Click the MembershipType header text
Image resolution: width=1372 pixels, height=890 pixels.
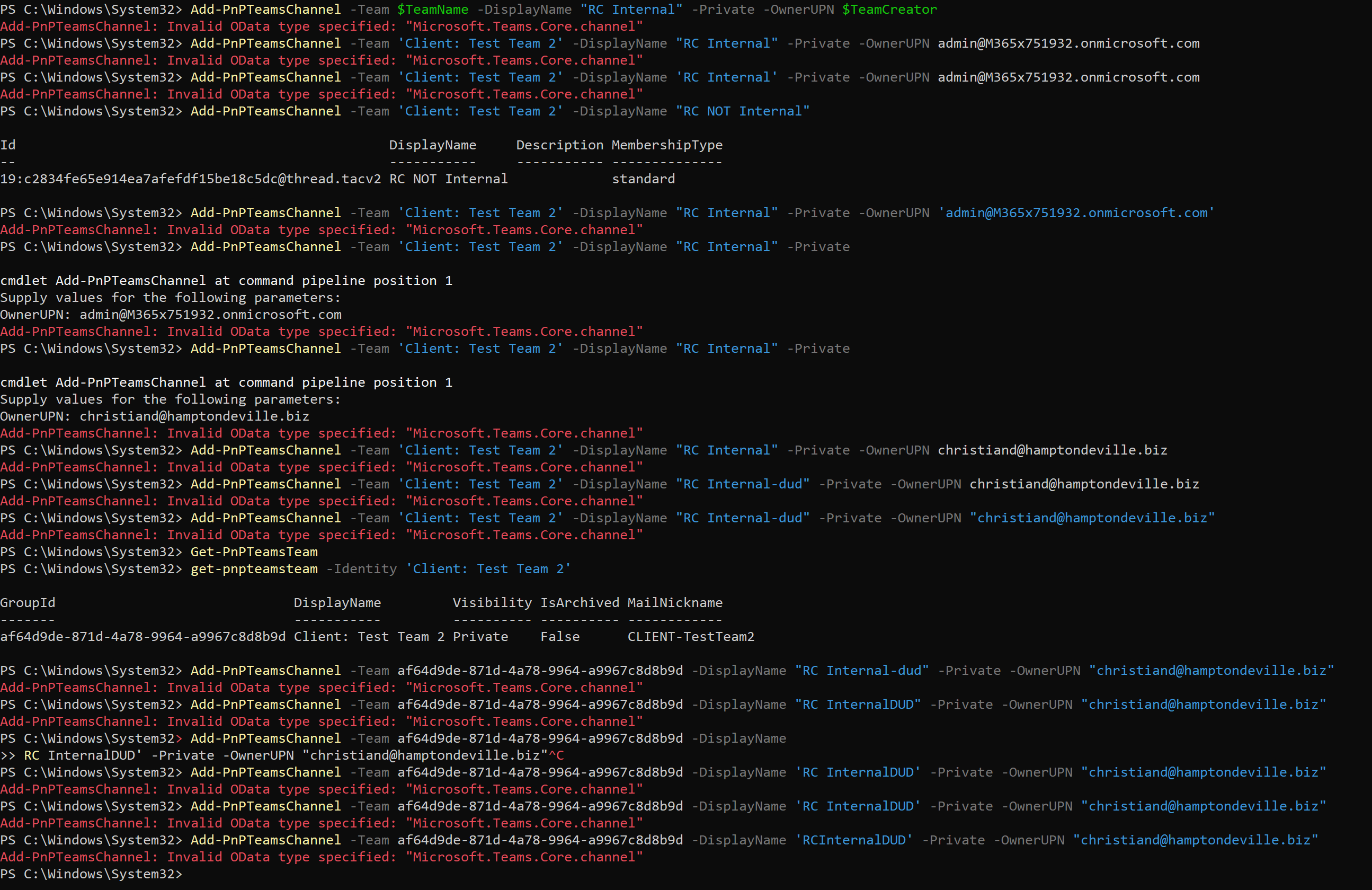667,145
